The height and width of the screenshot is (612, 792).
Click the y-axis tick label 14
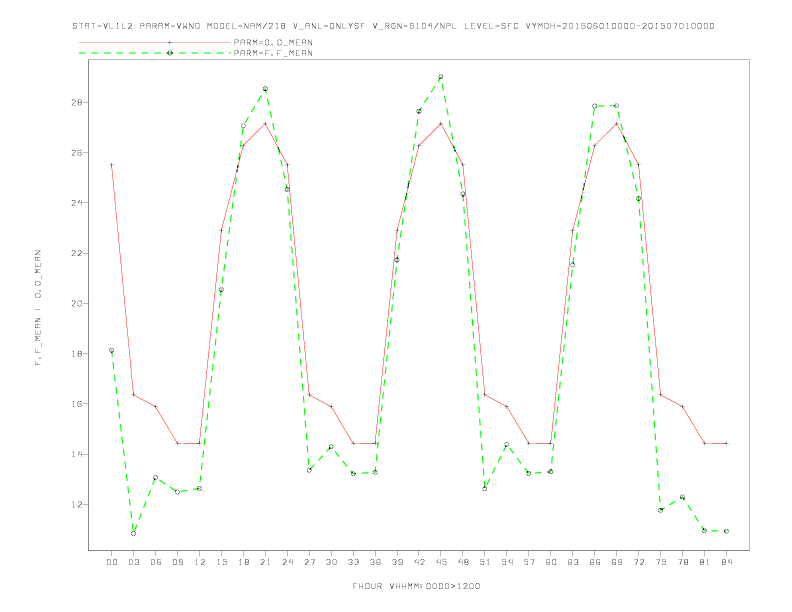pyautogui.click(x=77, y=454)
